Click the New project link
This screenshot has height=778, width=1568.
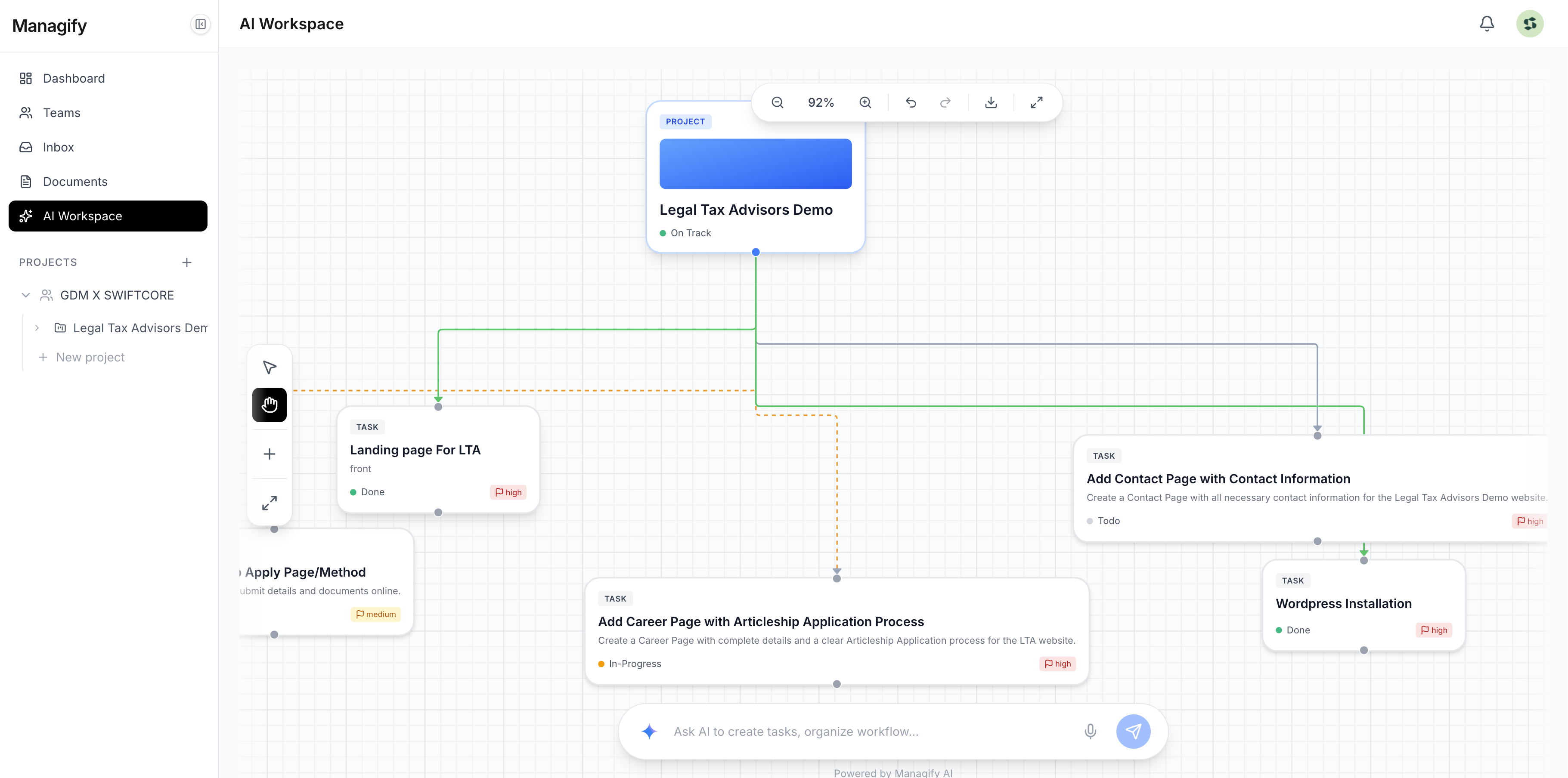(90, 357)
